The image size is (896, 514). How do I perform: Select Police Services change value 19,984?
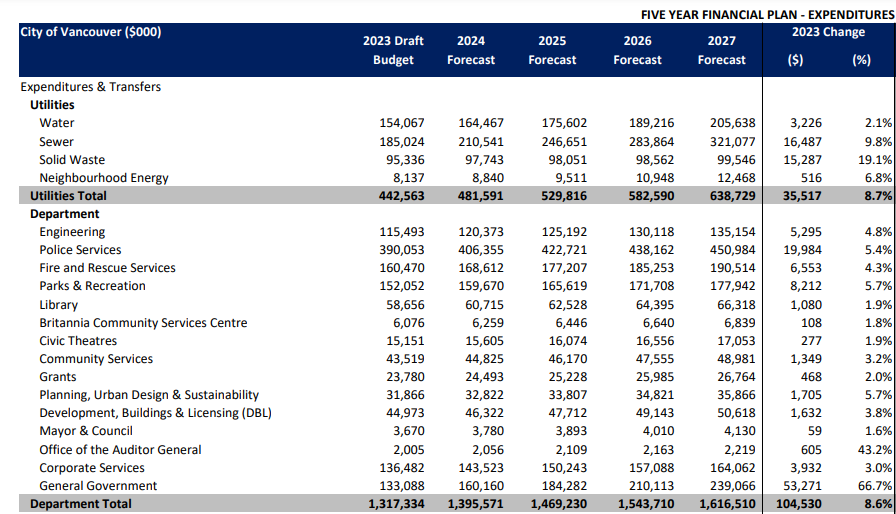[802, 250]
